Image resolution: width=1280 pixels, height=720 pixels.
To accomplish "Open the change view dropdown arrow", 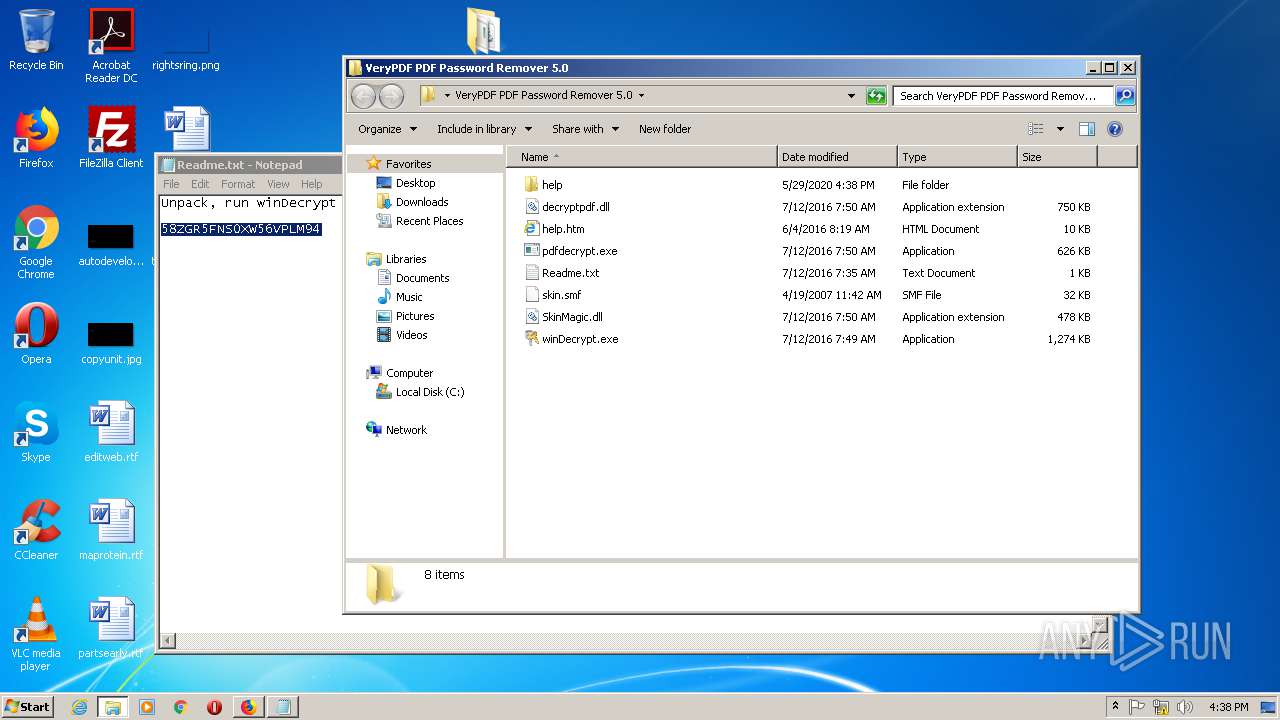I will 1060,129.
